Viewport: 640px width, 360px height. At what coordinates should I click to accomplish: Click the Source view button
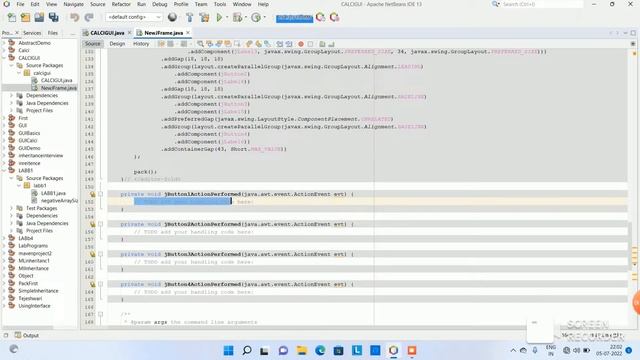click(x=93, y=44)
